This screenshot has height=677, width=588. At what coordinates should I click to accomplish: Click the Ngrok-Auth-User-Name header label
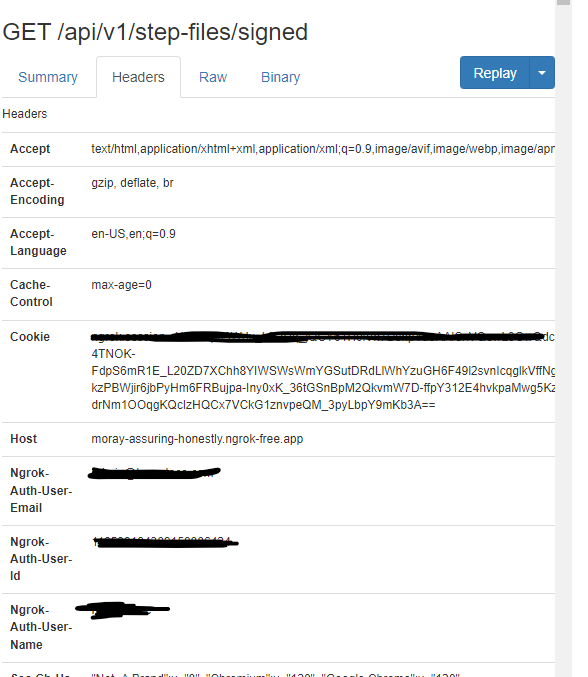pyautogui.click(x=41, y=627)
